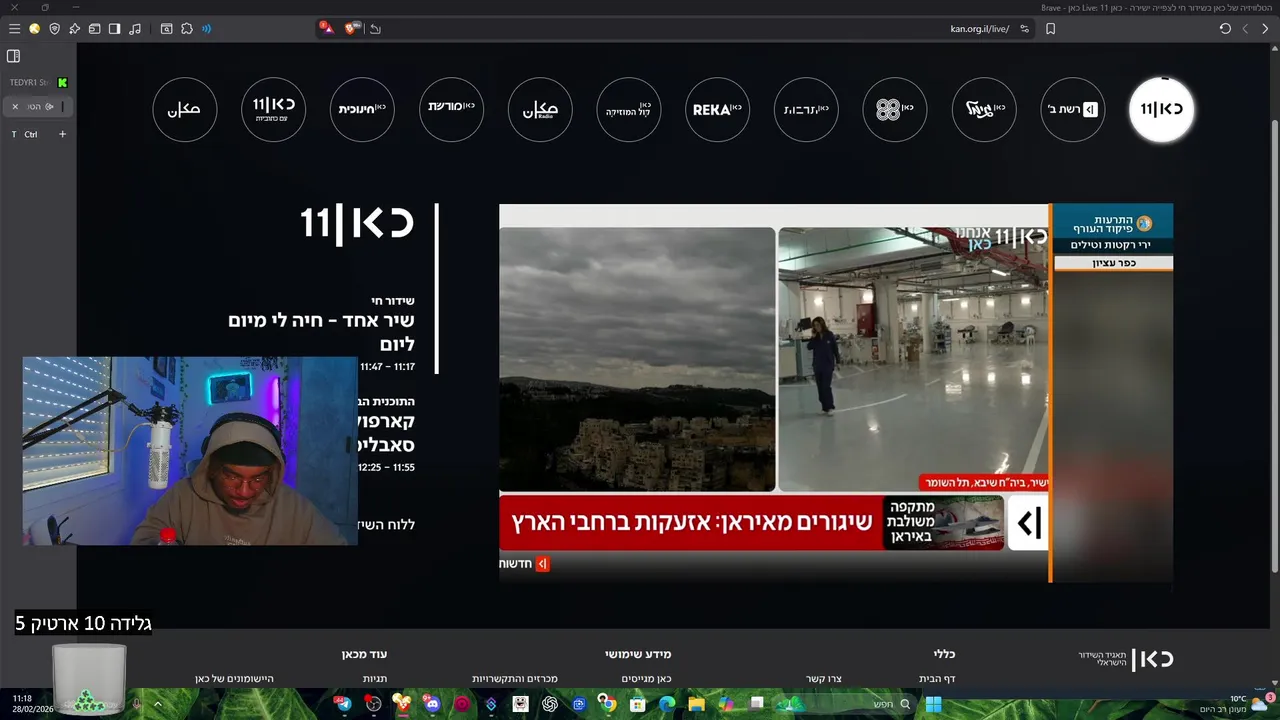Click the Leo AI sparkle icon
The image size is (1280, 720).
(74, 29)
